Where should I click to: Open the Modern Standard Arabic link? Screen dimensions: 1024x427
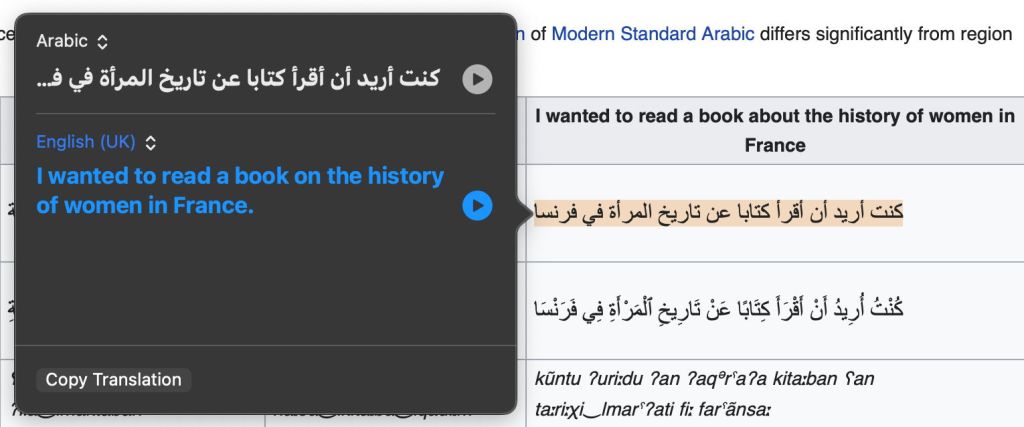(653, 34)
